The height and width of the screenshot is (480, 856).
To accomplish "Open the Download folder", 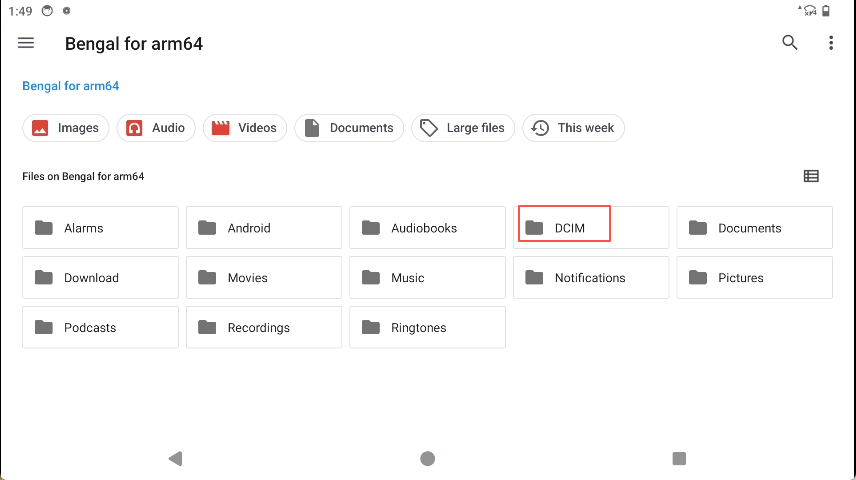I will pyautogui.click(x=100, y=278).
